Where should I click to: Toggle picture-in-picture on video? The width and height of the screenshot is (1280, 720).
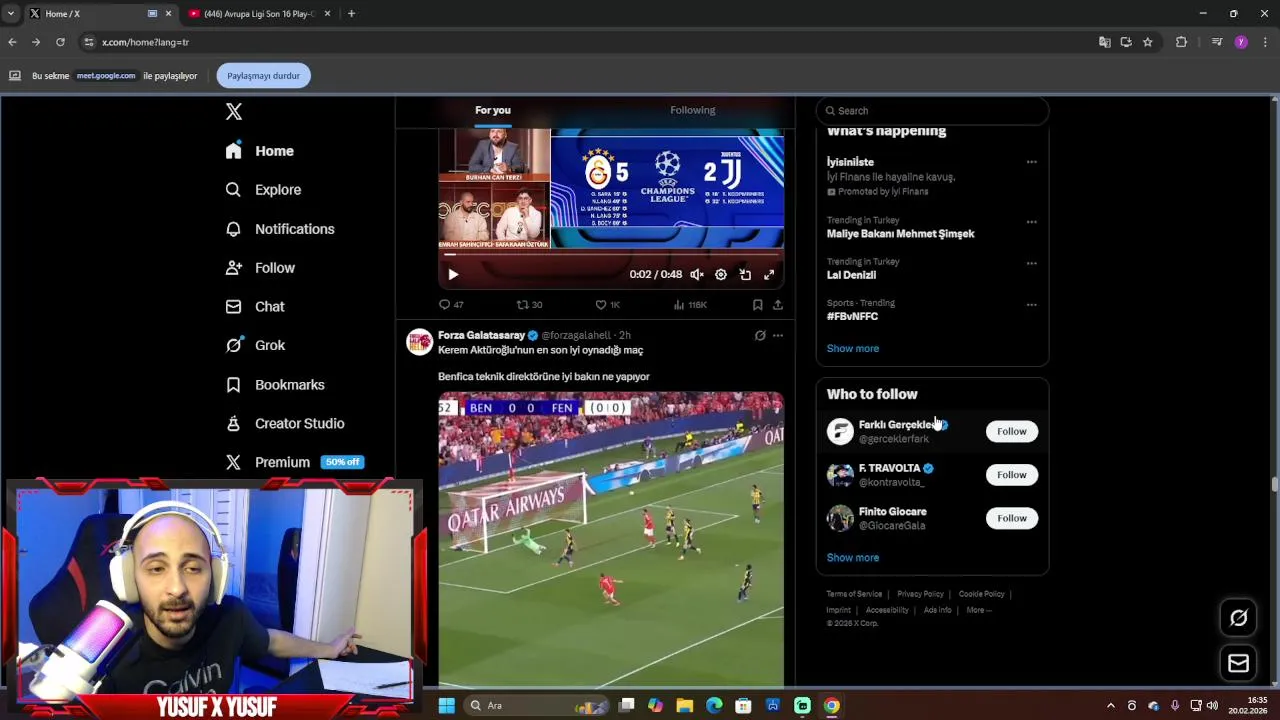[x=745, y=274]
